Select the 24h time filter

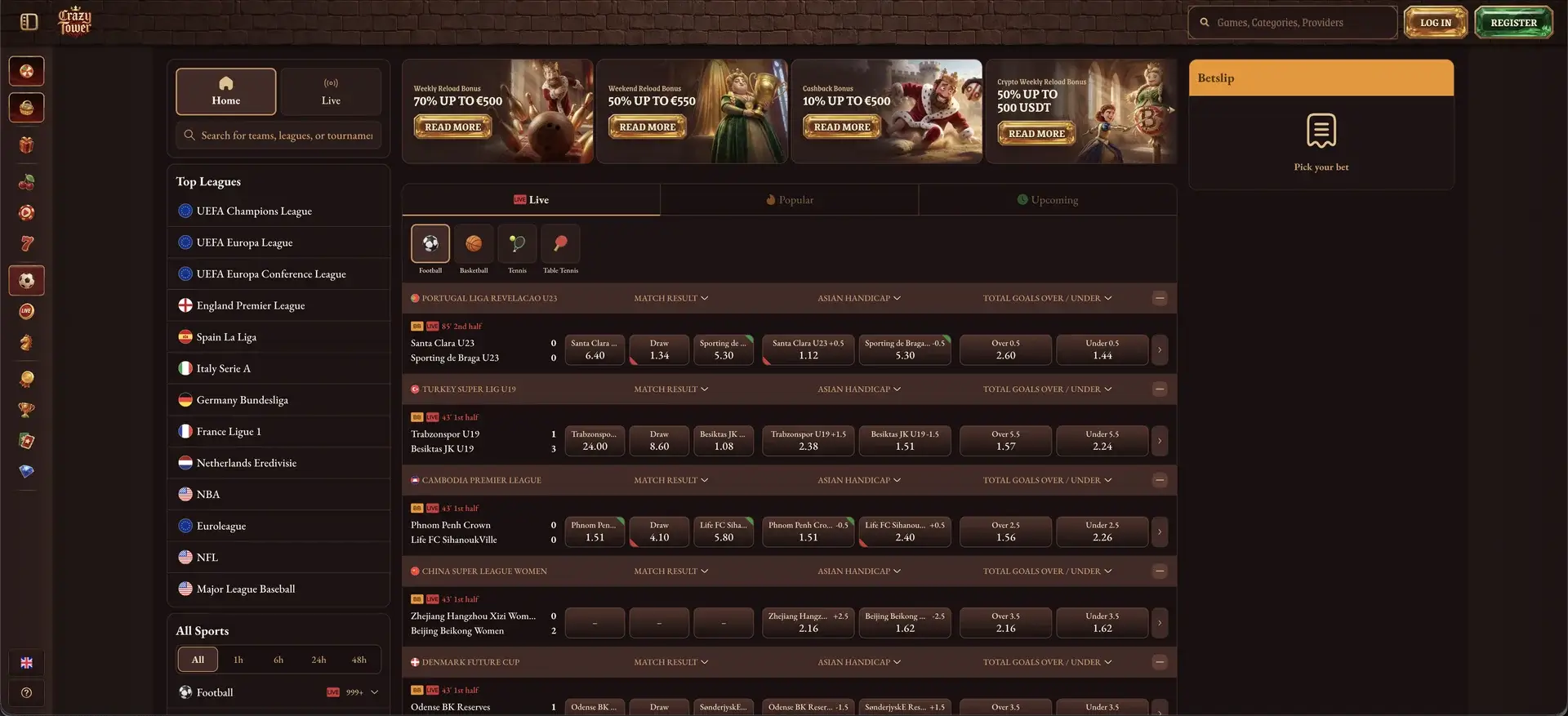click(318, 660)
